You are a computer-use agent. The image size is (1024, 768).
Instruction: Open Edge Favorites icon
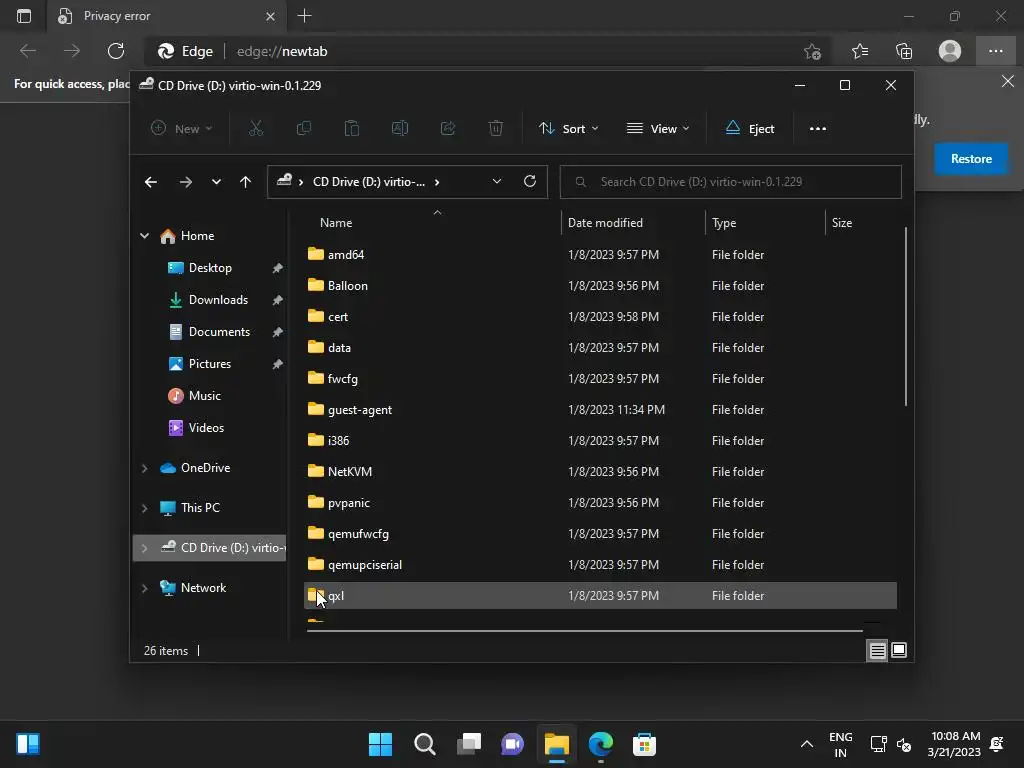pyautogui.click(x=860, y=51)
